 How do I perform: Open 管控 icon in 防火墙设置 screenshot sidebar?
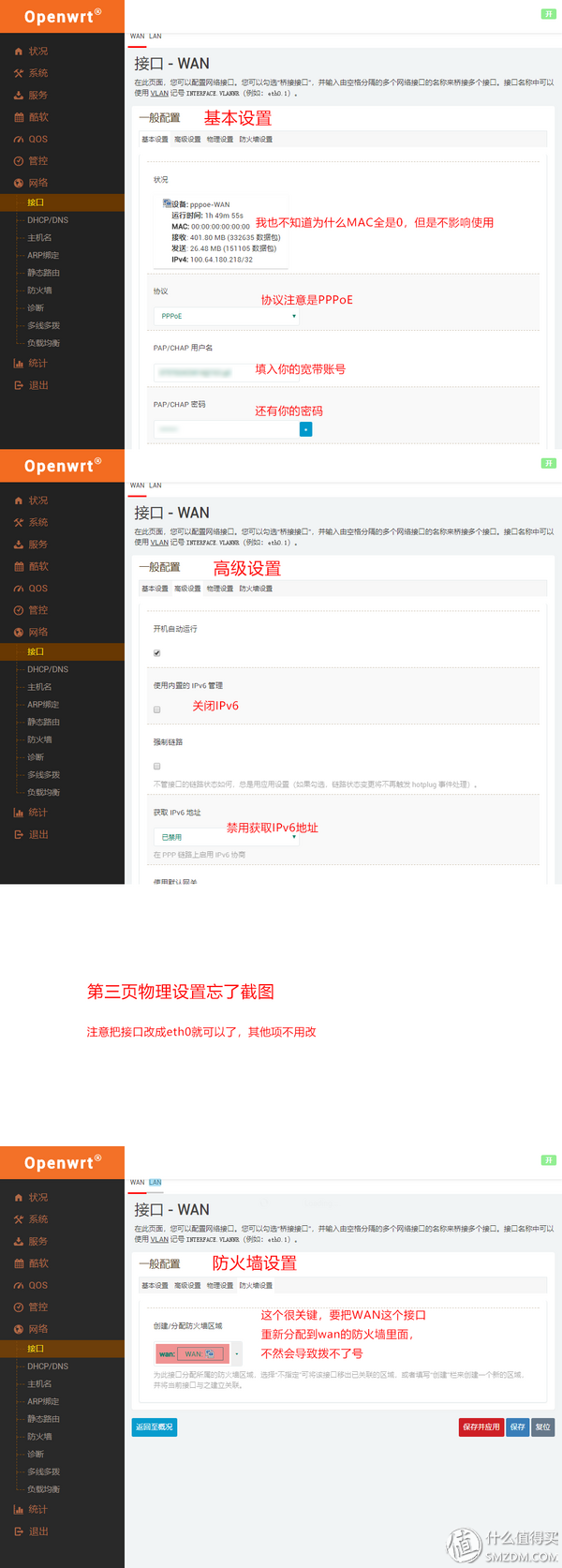(19, 1307)
